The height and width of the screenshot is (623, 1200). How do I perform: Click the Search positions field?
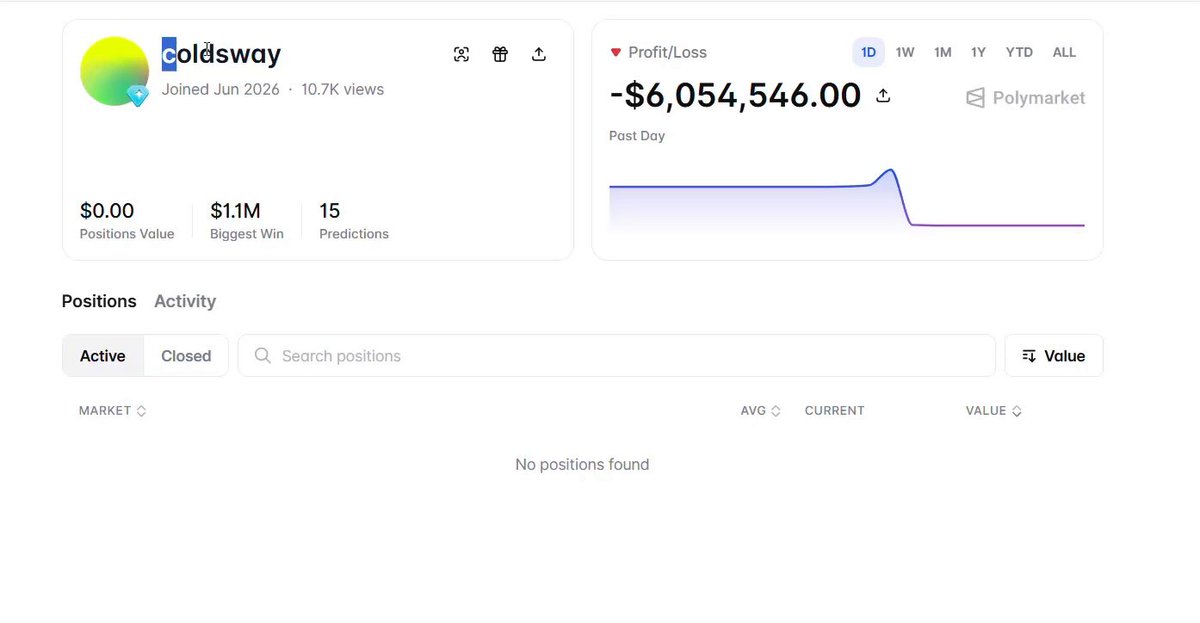coord(616,356)
